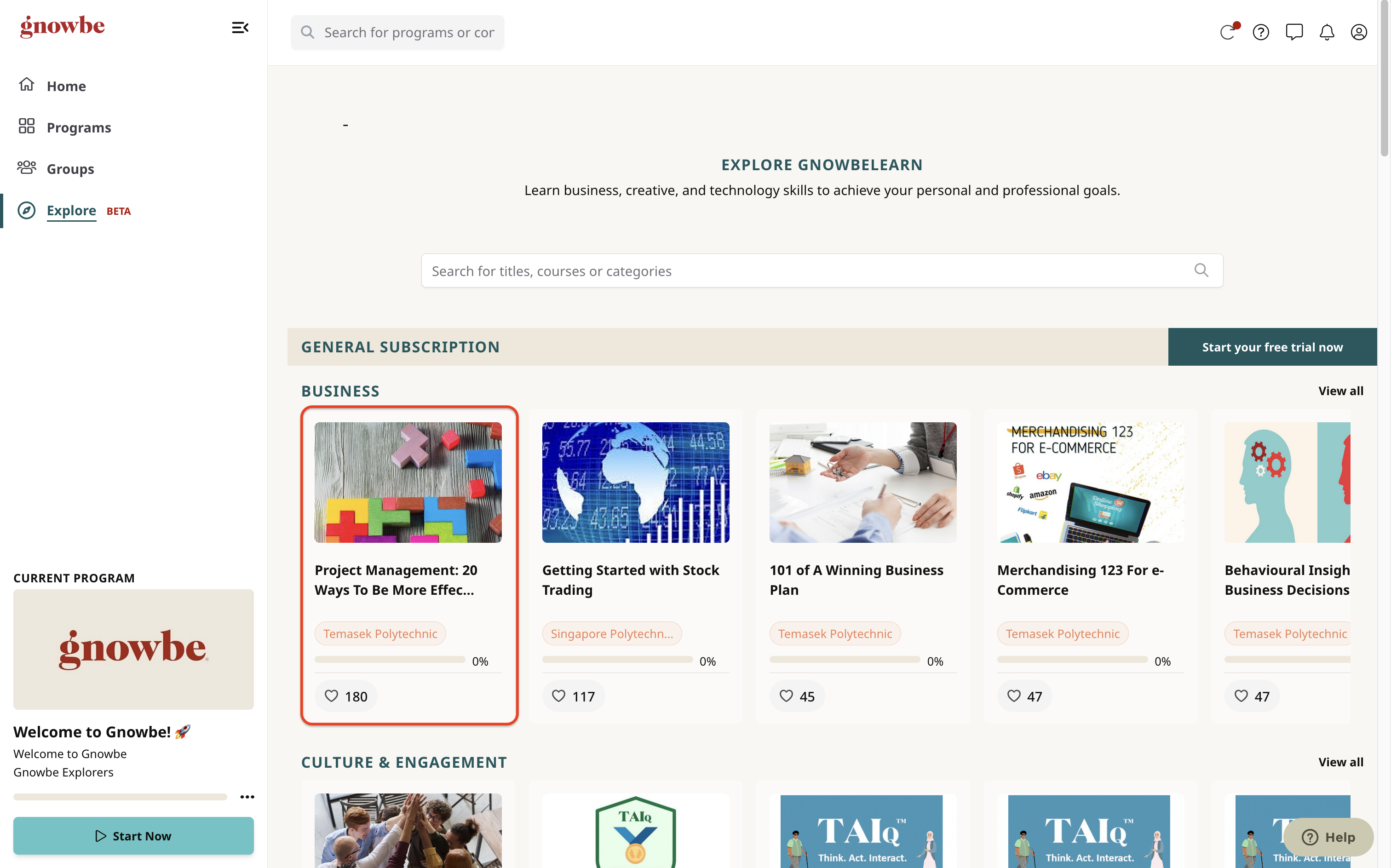Screen dimensions: 1391x868
Task: Click Temasek Polytechnic tag on Project Management card
Action: tap(380, 633)
